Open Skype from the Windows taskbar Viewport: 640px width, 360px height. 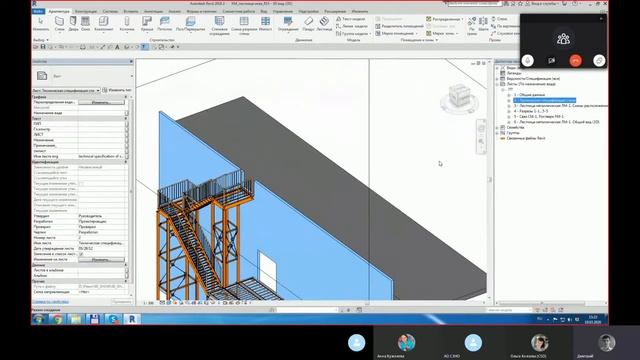pyautogui.click(x=113, y=319)
